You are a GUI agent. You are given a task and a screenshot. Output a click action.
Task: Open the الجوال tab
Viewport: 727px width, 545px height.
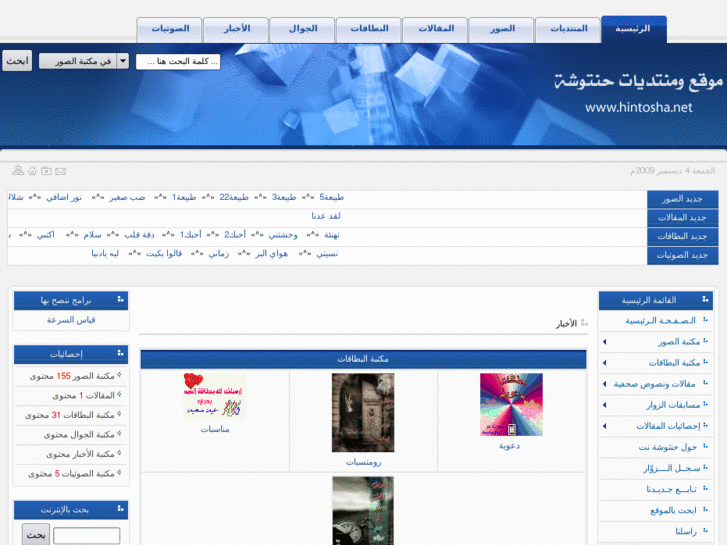point(302,30)
